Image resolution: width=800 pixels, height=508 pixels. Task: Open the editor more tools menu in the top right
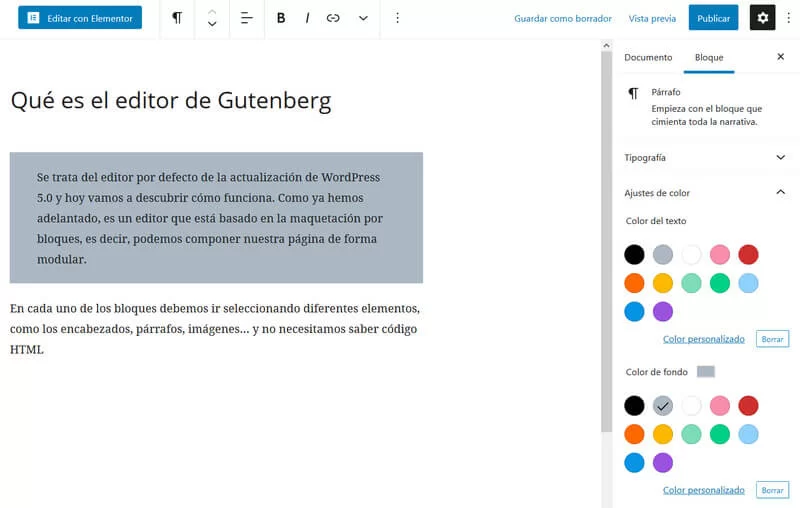pos(788,18)
